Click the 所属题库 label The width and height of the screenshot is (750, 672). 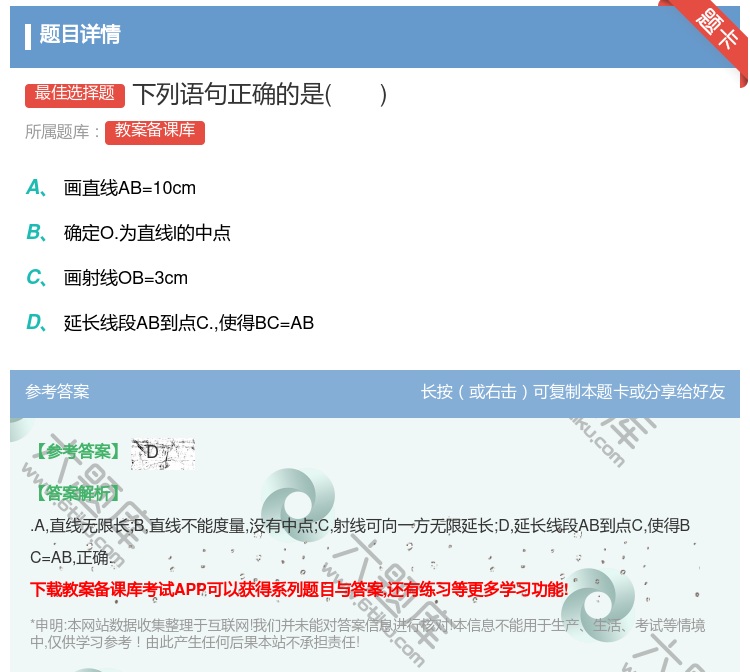point(62,132)
